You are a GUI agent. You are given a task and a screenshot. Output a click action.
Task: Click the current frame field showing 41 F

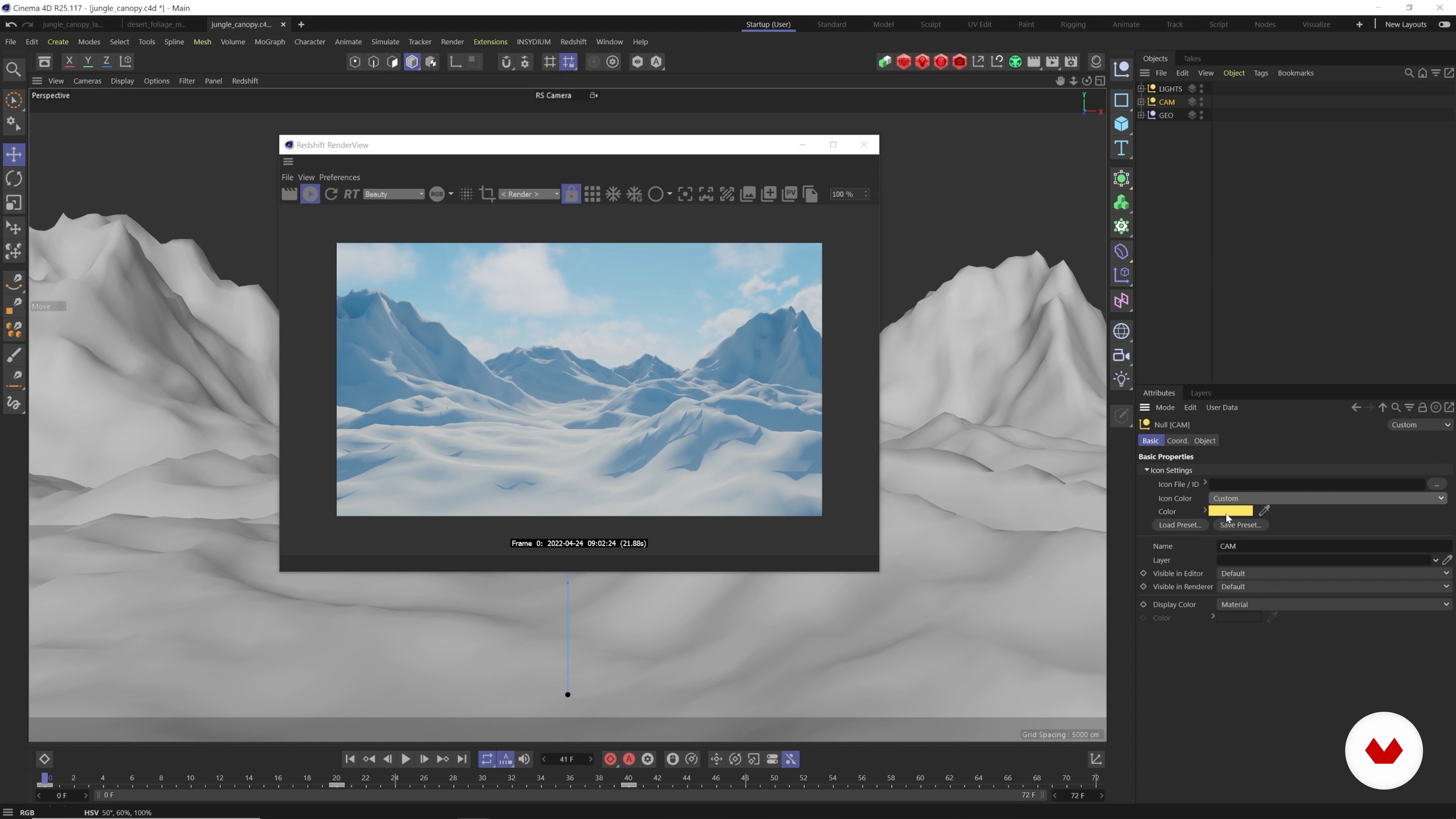pyautogui.click(x=567, y=759)
